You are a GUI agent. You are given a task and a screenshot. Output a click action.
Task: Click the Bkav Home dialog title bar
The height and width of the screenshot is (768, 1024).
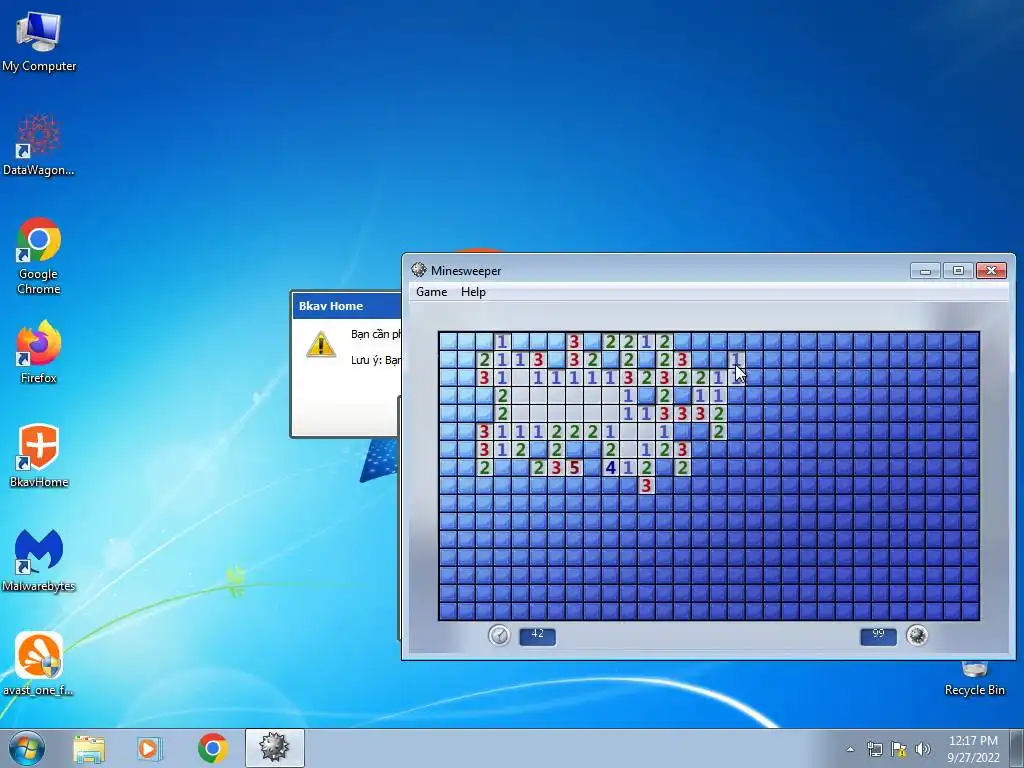pos(347,306)
